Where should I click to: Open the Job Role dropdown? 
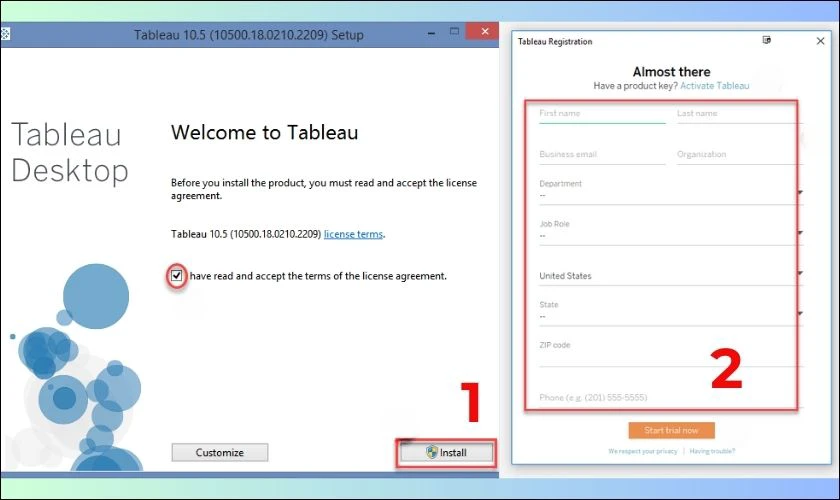coord(671,232)
